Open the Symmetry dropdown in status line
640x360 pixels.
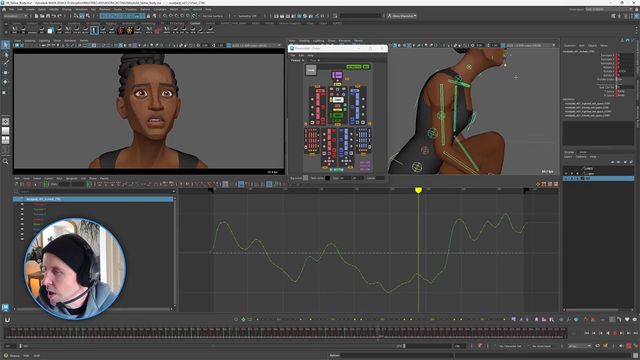(x=248, y=16)
